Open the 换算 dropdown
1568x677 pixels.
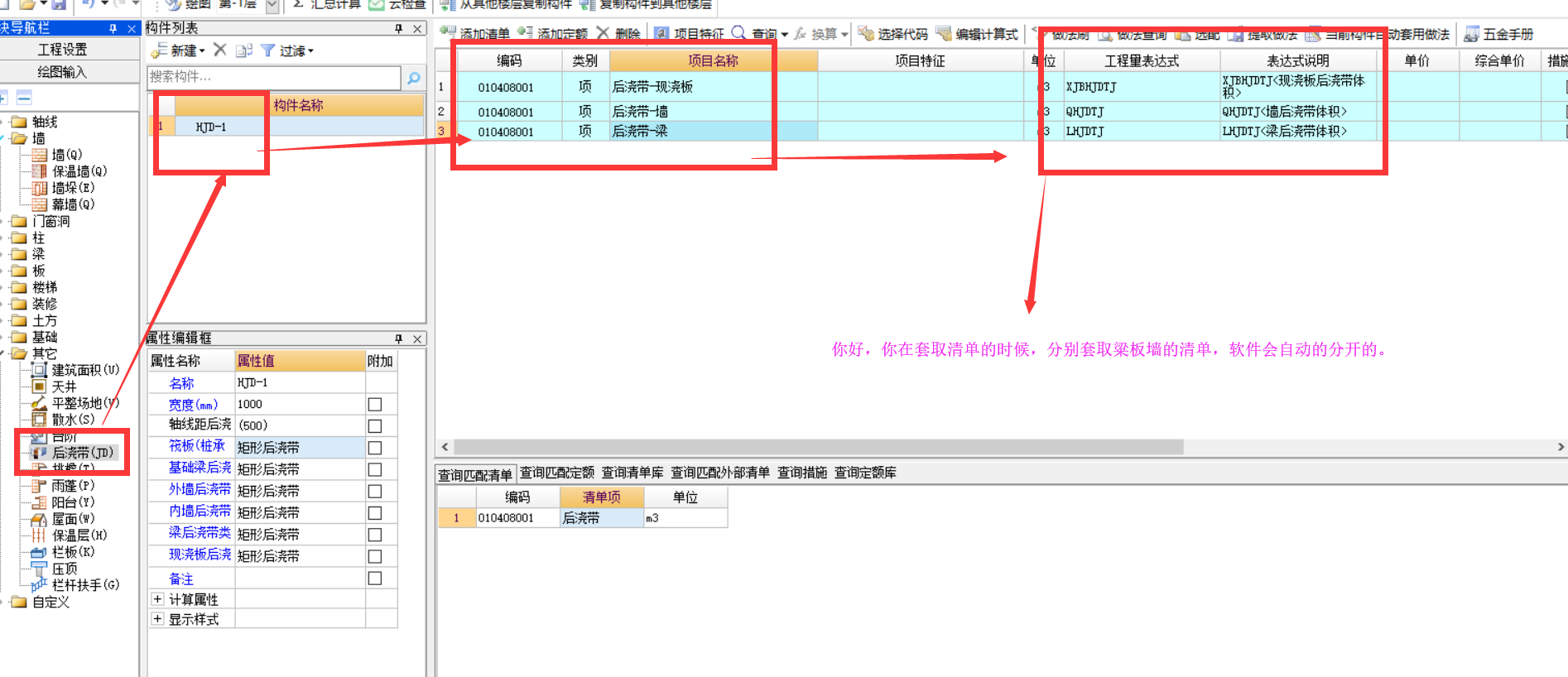844,35
